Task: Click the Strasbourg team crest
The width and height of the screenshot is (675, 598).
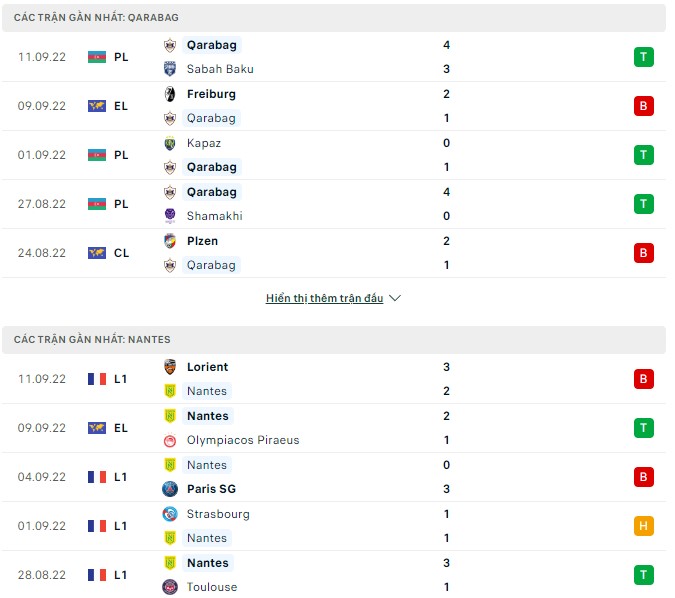Action: click(x=170, y=514)
